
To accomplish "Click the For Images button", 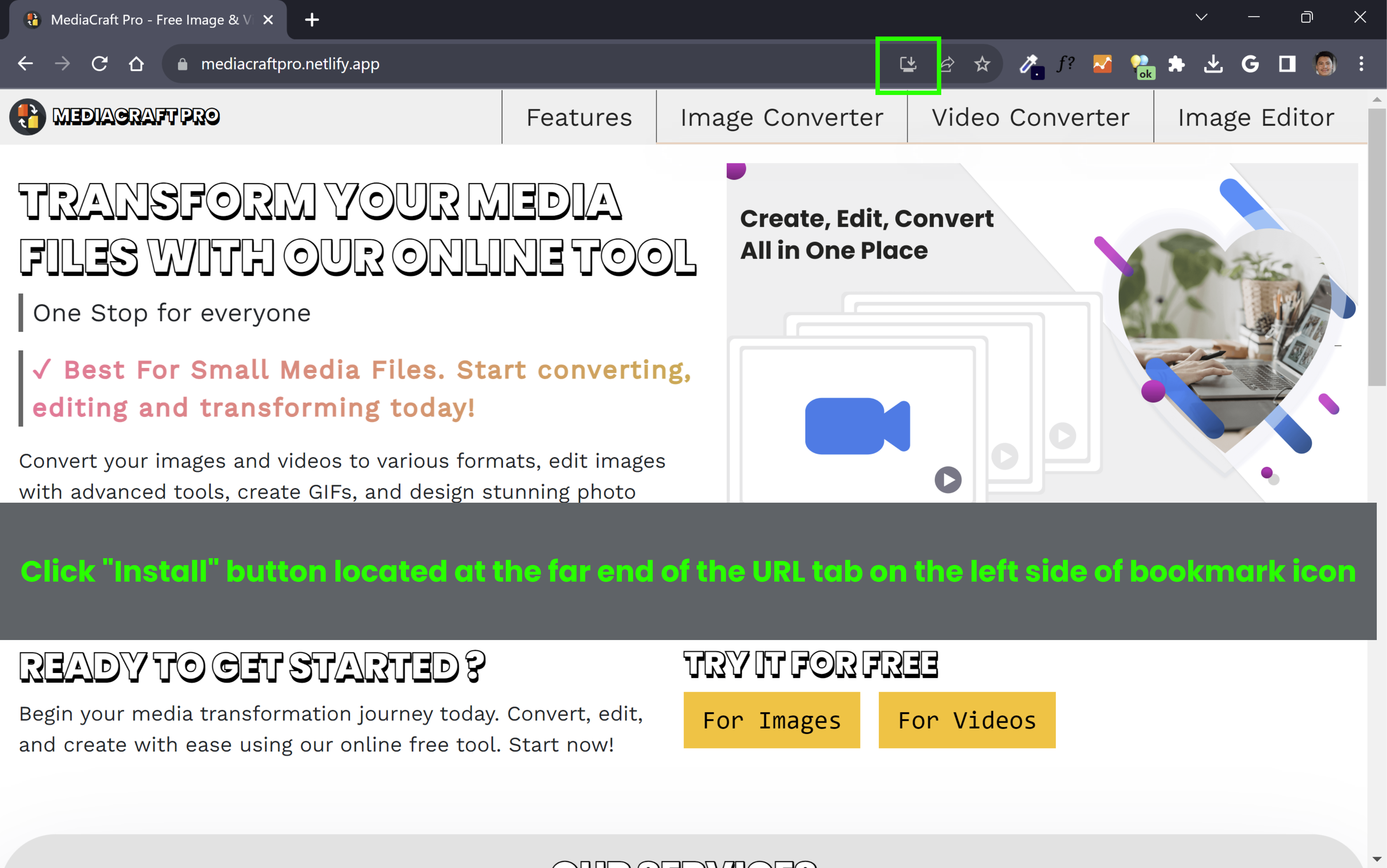I will point(772,720).
